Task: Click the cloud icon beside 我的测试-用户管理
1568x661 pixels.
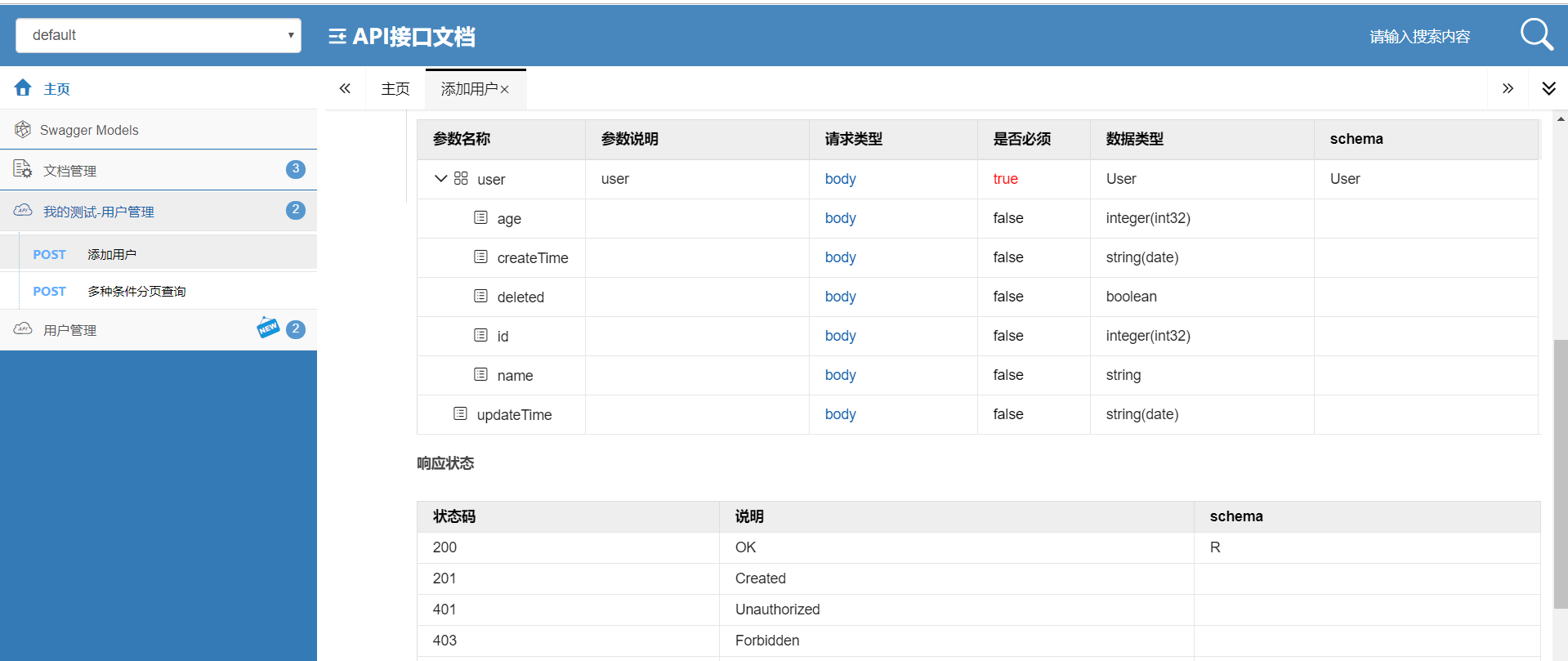Action: click(x=23, y=211)
